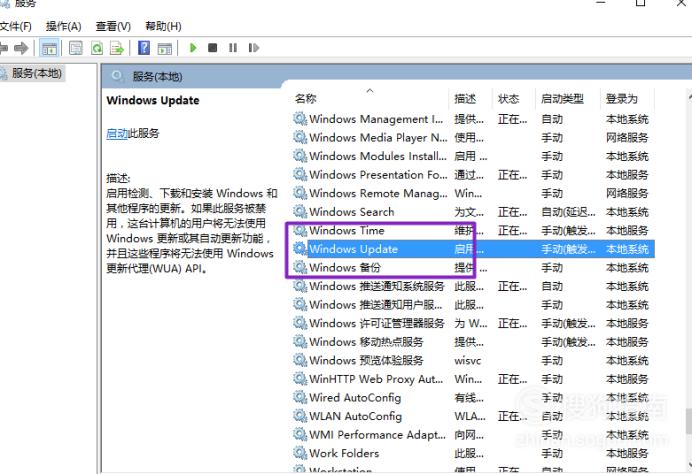692x474 pixels.
Task: Open the 查看(V) menu
Action: click(113, 26)
